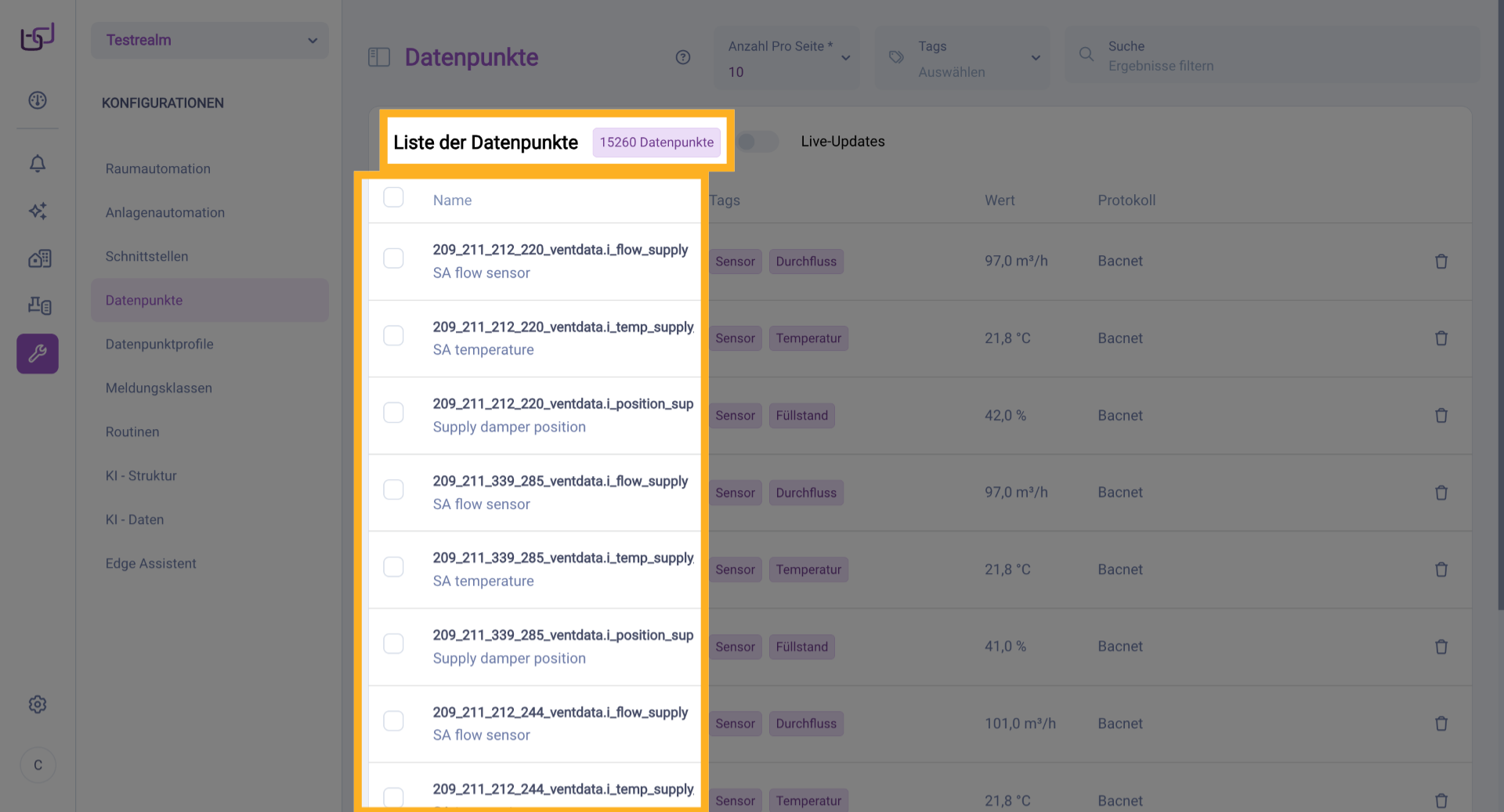The image size is (1504, 812).
Task: Click the bell notifications icon in sidebar
Action: coord(38,164)
